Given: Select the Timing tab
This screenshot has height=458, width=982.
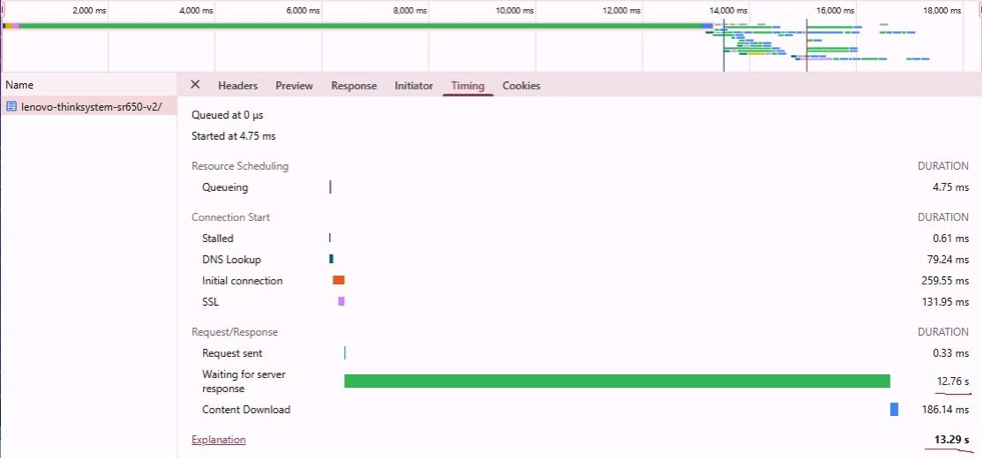Looking at the screenshot, I should pos(468,86).
